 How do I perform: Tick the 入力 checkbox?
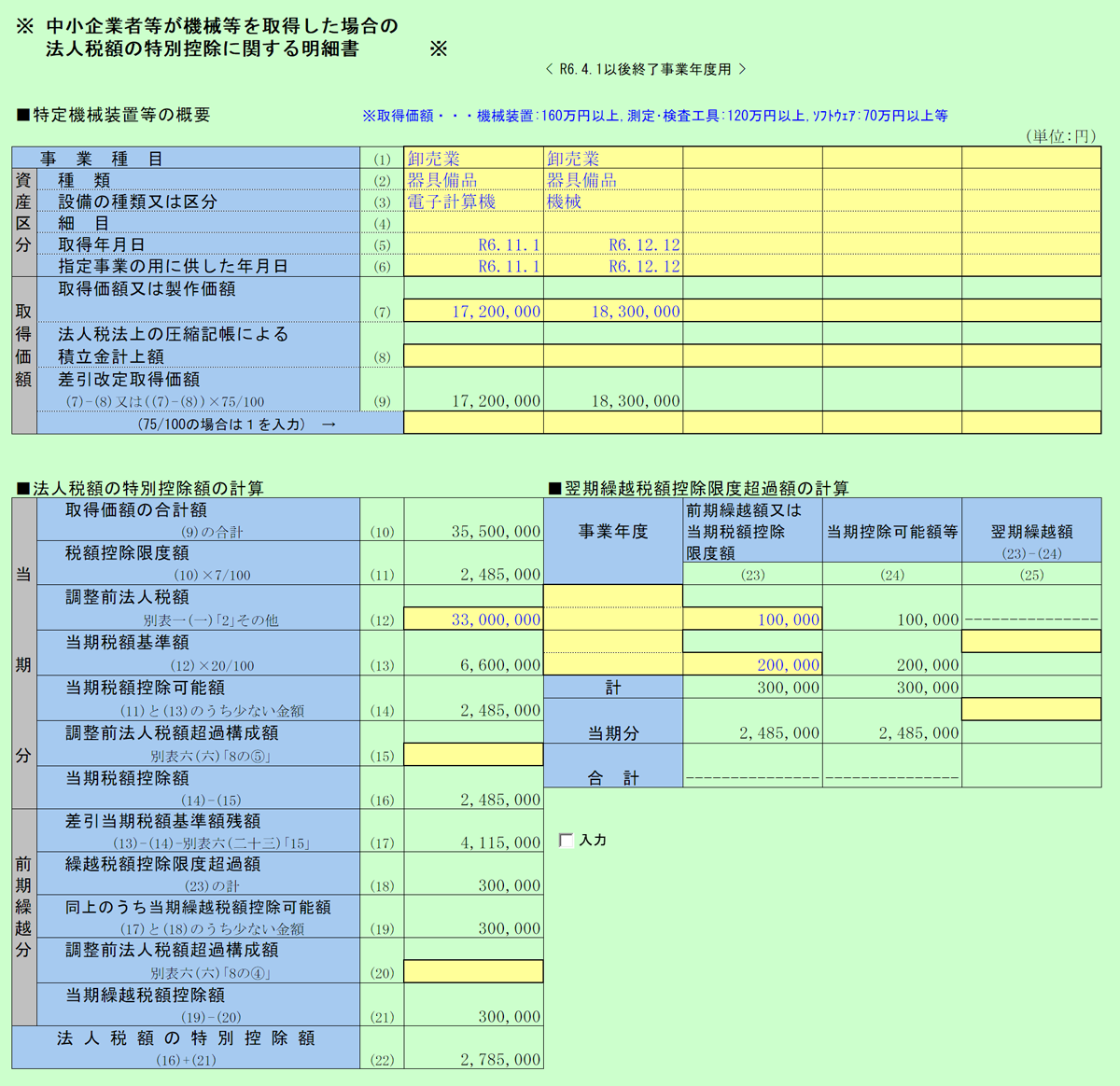pos(566,840)
